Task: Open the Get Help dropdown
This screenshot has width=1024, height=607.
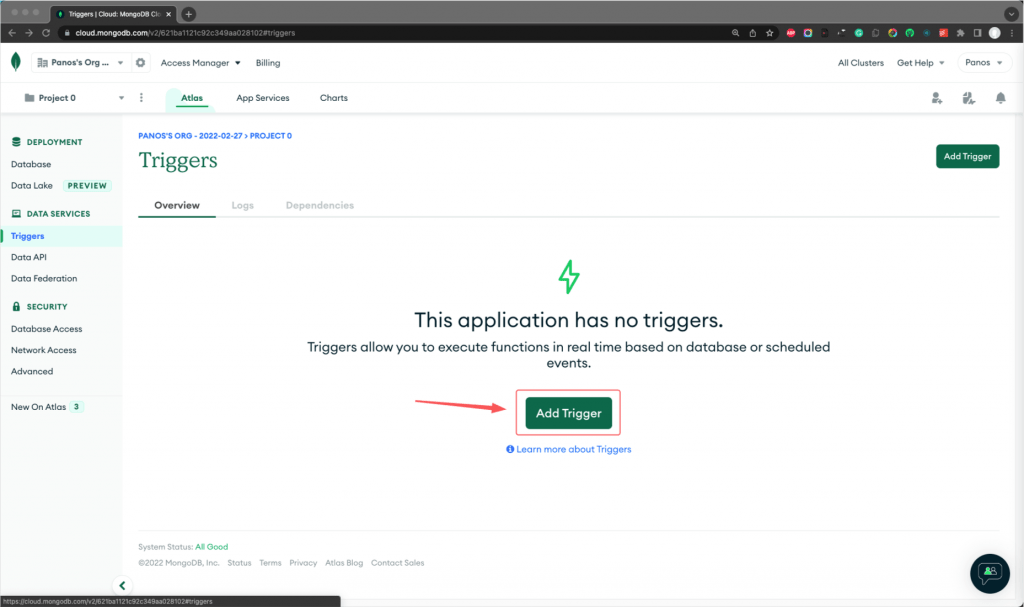Action: point(920,63)
